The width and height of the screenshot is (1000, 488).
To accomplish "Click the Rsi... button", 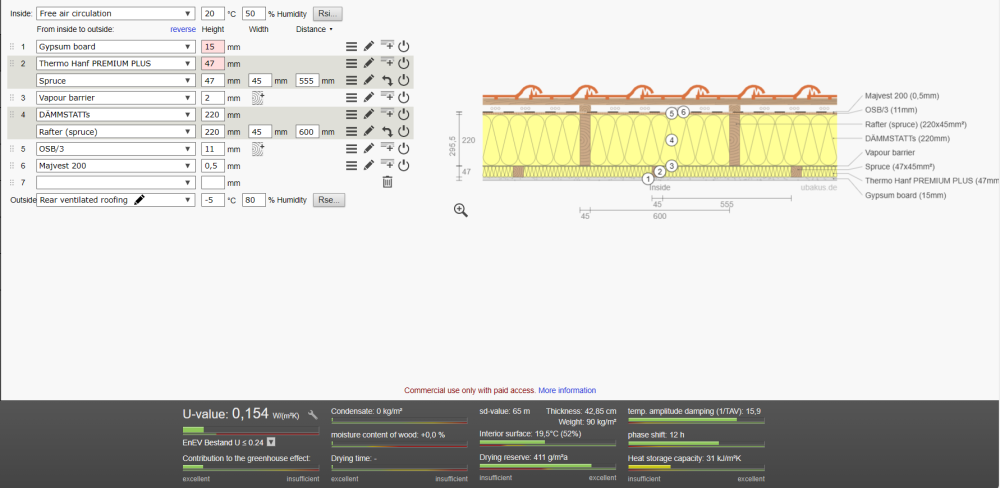I will (x=328, y=13).
